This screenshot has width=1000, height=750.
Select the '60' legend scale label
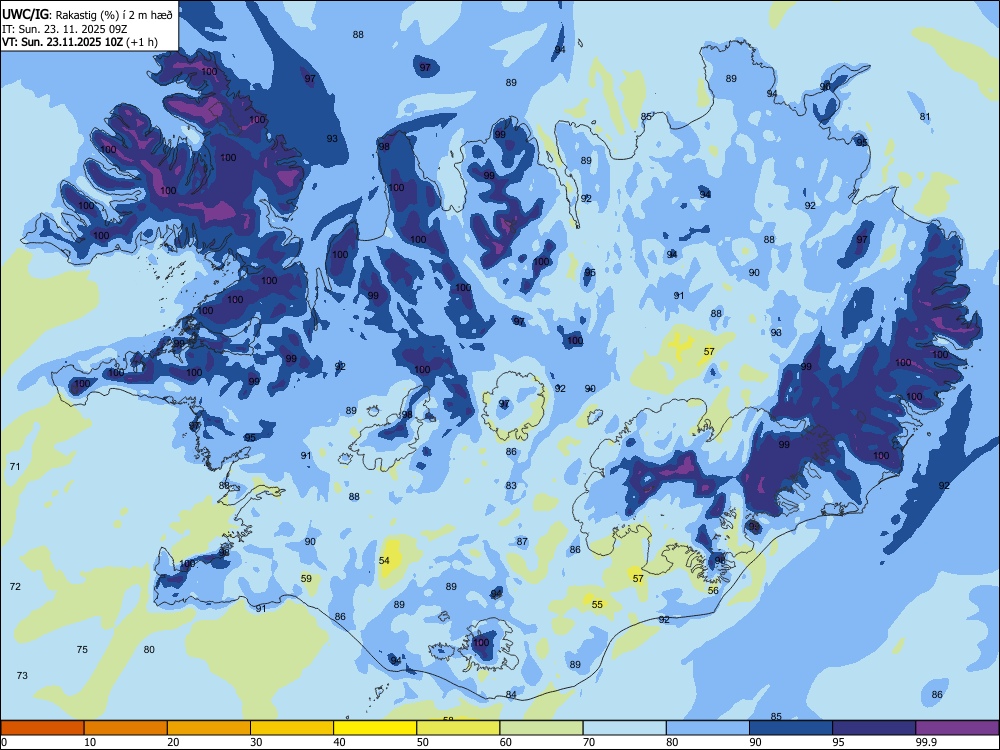click(x=506, y=742)
